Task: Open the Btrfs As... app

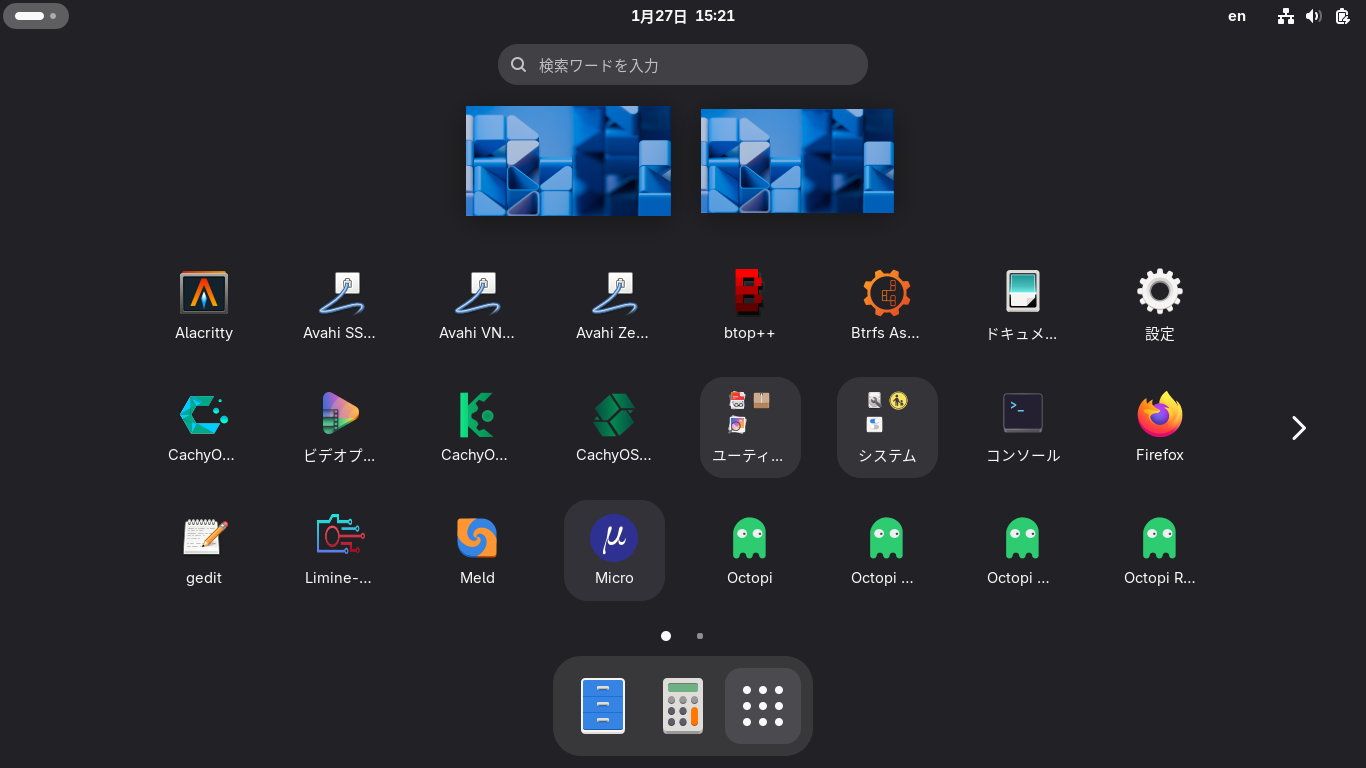Action: 886,305
